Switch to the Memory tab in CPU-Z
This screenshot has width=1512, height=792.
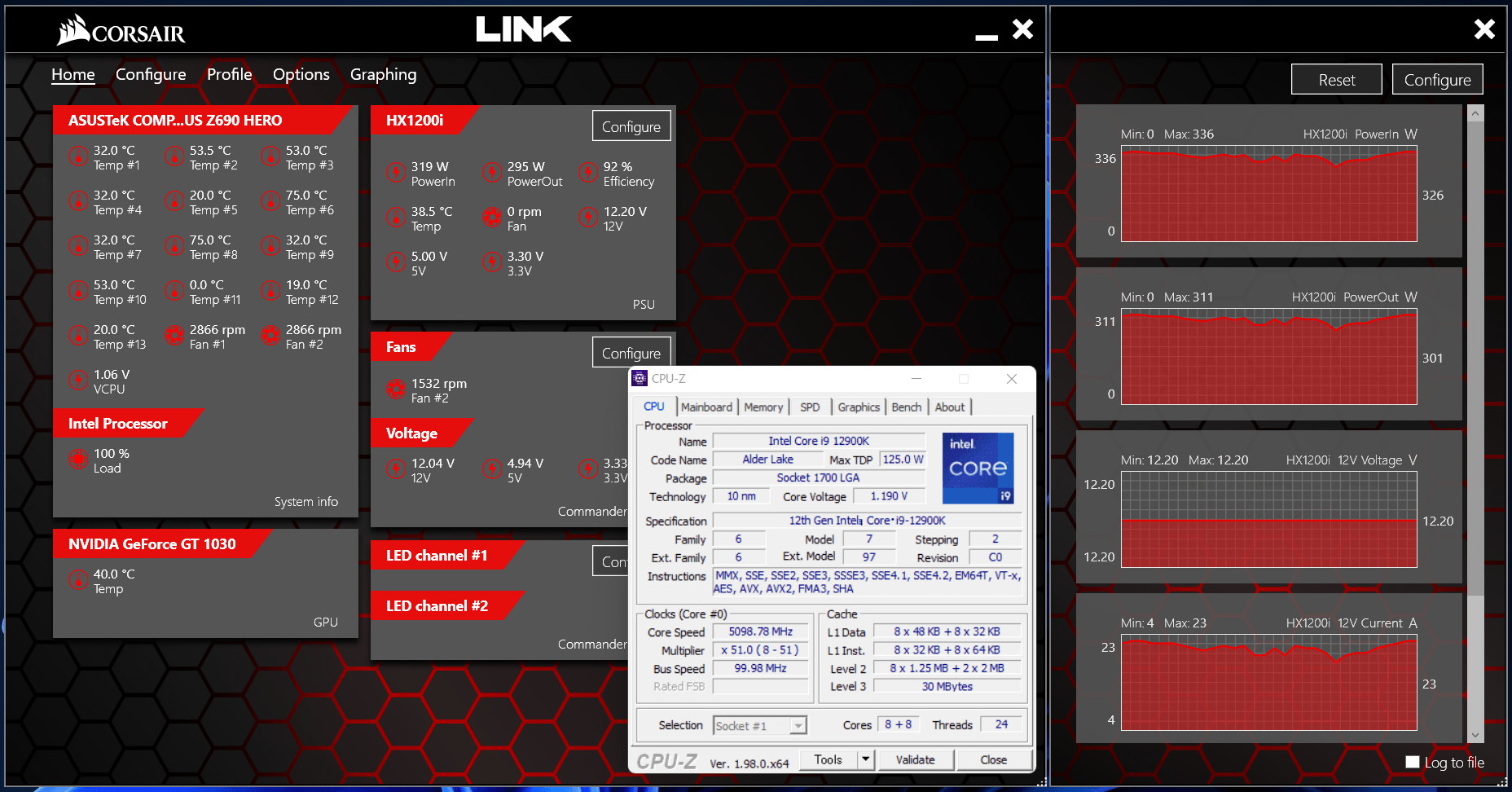click(x=763, y=407)
